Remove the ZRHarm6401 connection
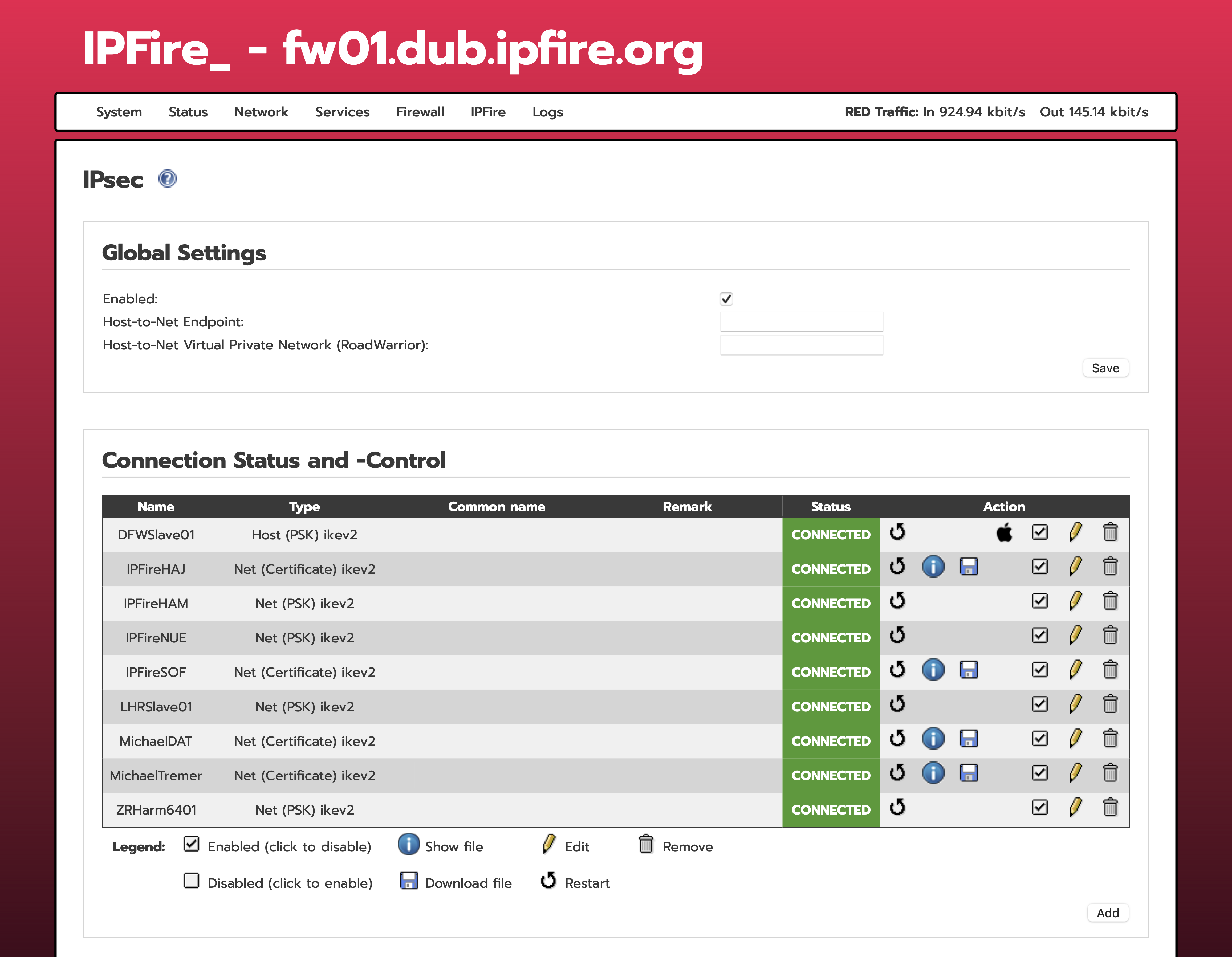Image resolution: width=1232 pixels, height=957 pixels. coord(1110,807)
